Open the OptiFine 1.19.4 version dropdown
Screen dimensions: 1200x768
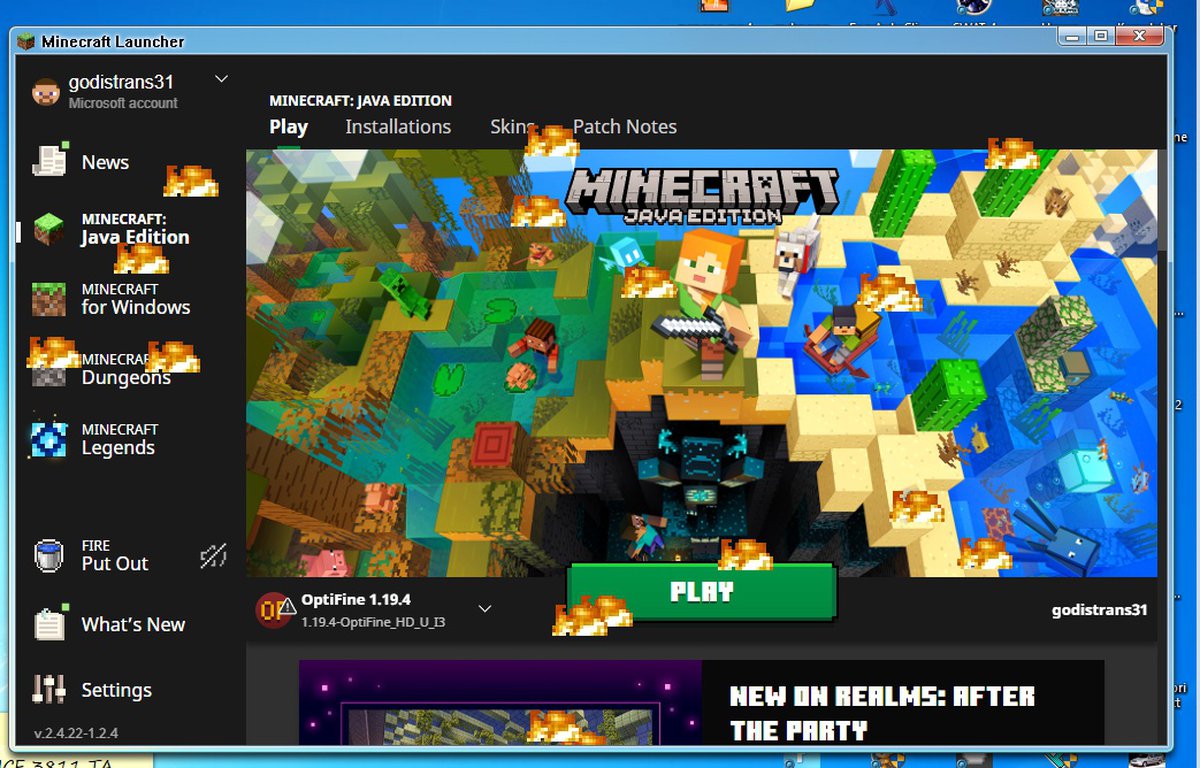point(484,608)
